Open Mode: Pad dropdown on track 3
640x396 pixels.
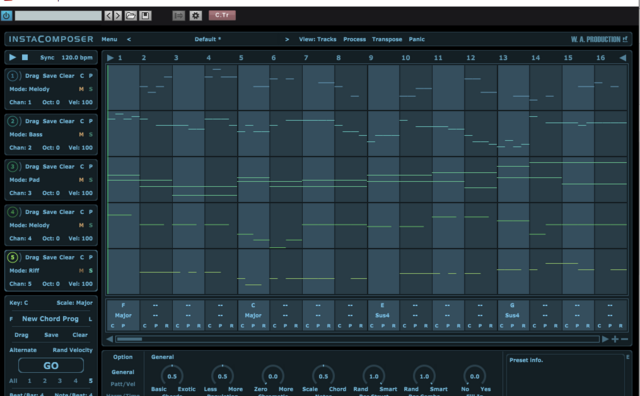pos(24,180)
